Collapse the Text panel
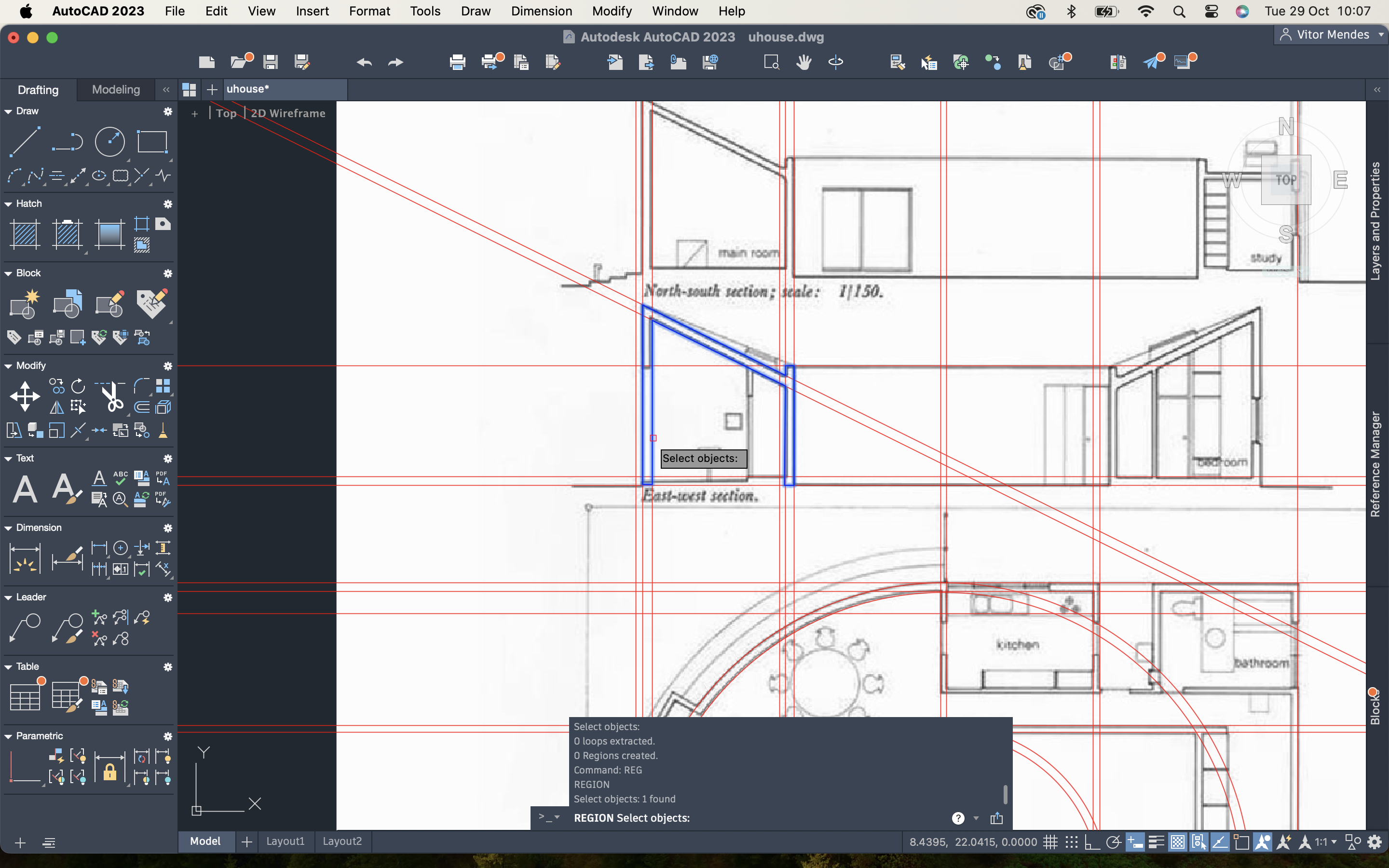The image size is (1389, 868). click(8, 458)
